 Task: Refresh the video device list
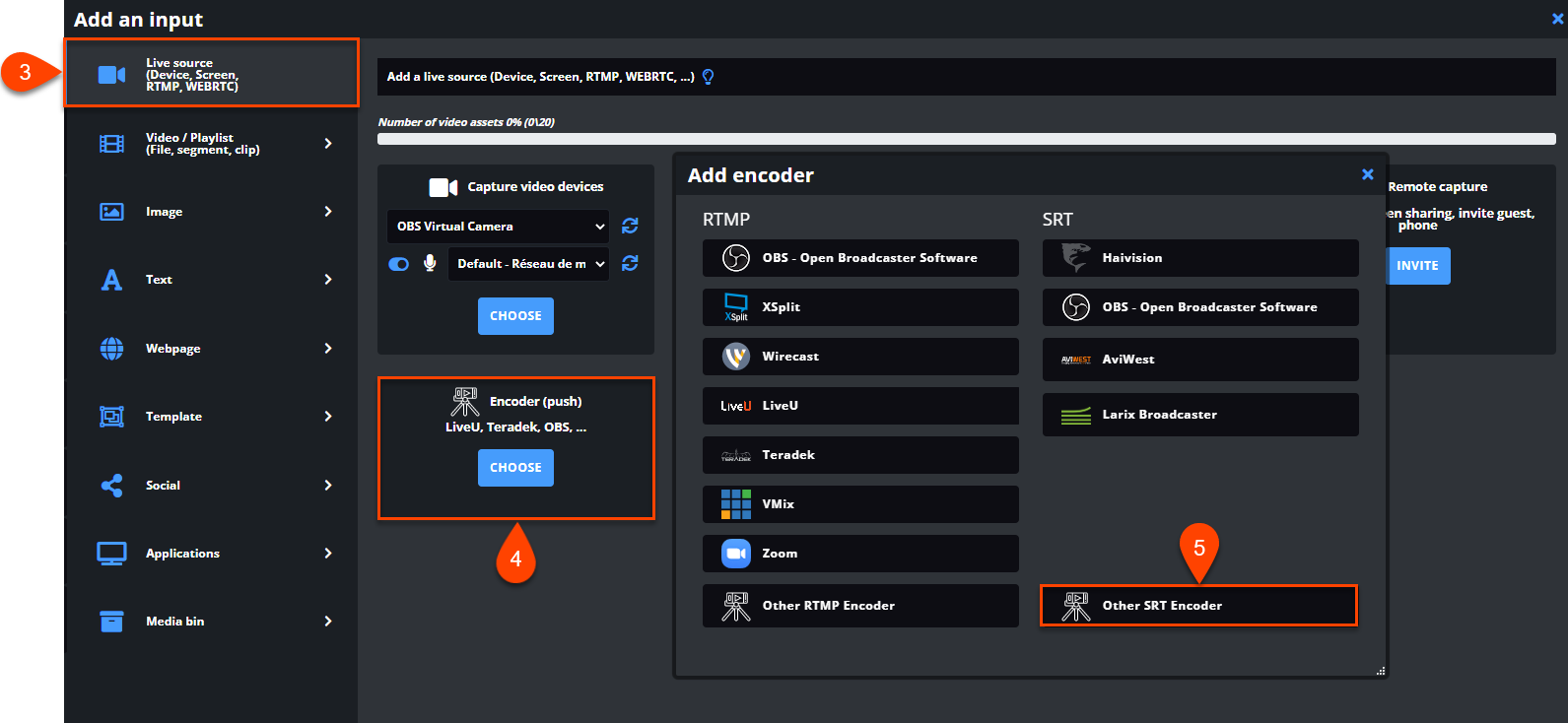tap(631, 226)
